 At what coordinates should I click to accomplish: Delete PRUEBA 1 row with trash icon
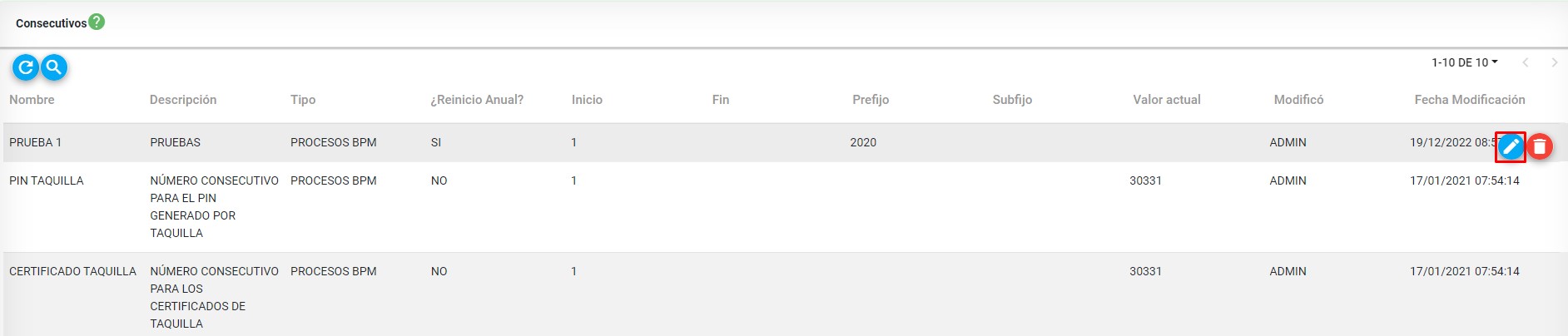[1540, 147]
